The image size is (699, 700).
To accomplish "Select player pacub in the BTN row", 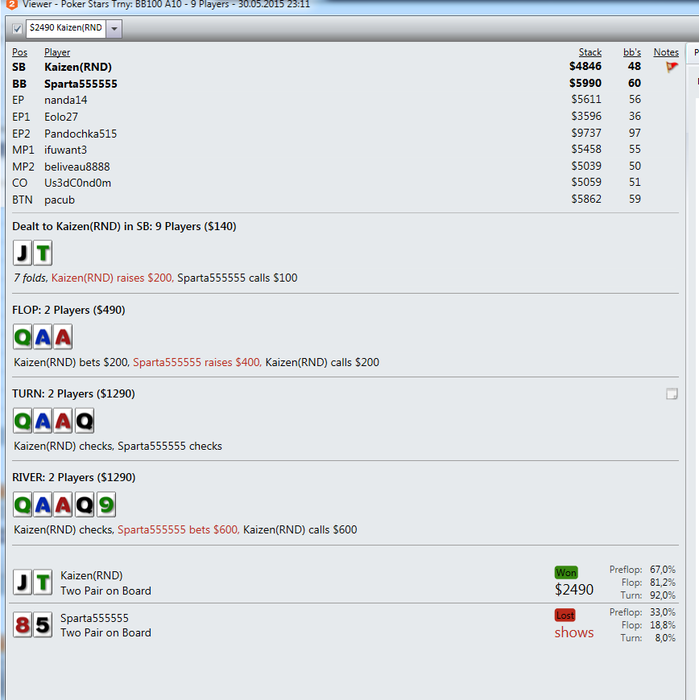I will point(59,200).
